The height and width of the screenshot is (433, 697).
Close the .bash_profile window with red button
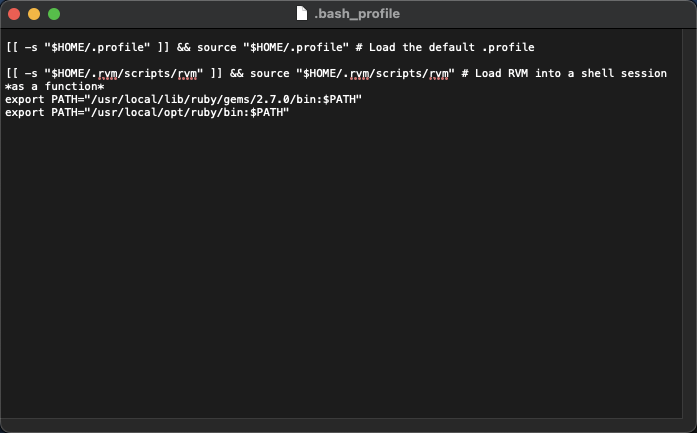14,14
